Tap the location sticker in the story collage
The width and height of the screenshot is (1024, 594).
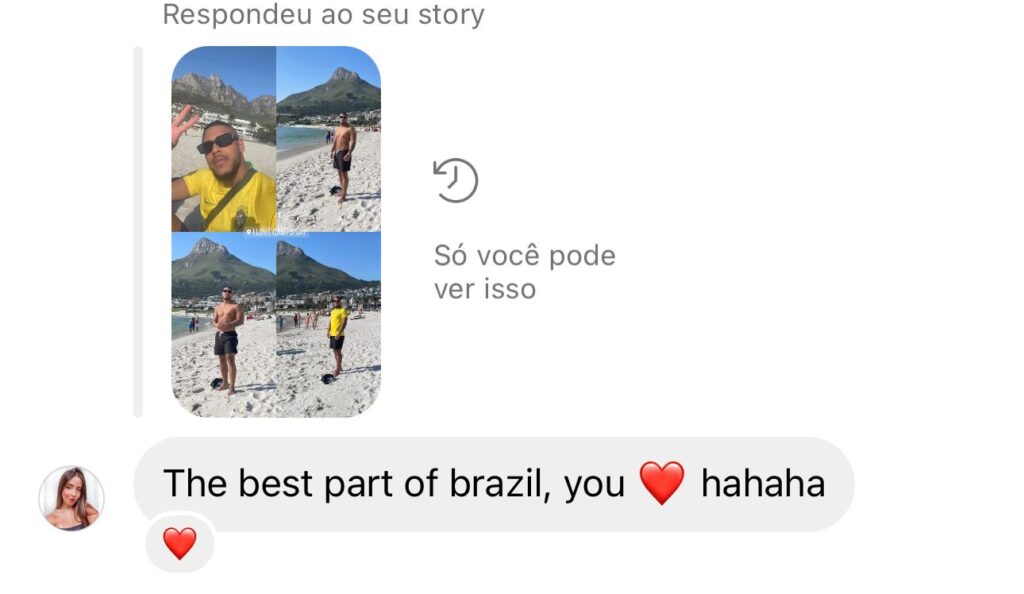[x=276, y=232]
